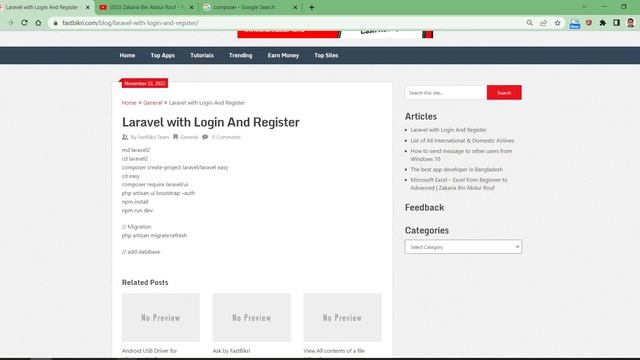Image resolution: width=640 pixels, height=360 pixels.
Task: Click the address bar URL
Action: click(130, 23)
